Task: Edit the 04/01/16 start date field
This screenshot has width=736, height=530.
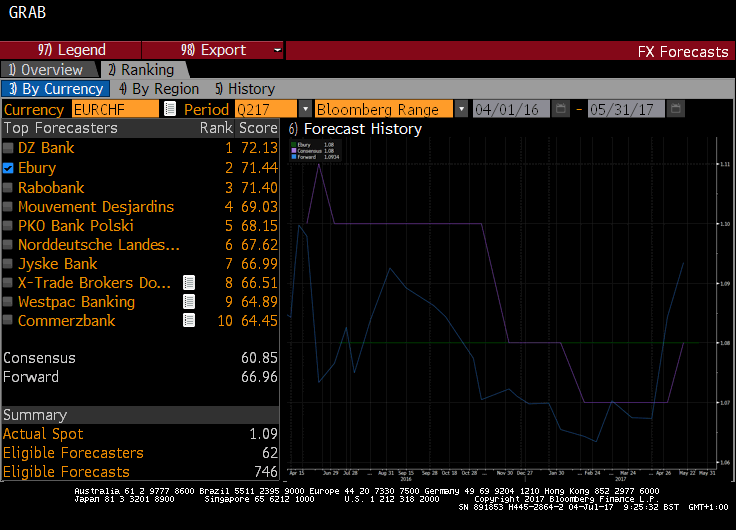Action: click(x=511, y=109)
